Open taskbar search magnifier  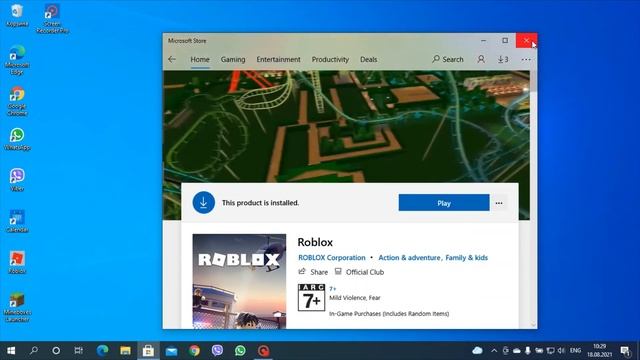(x=34, y=351)
